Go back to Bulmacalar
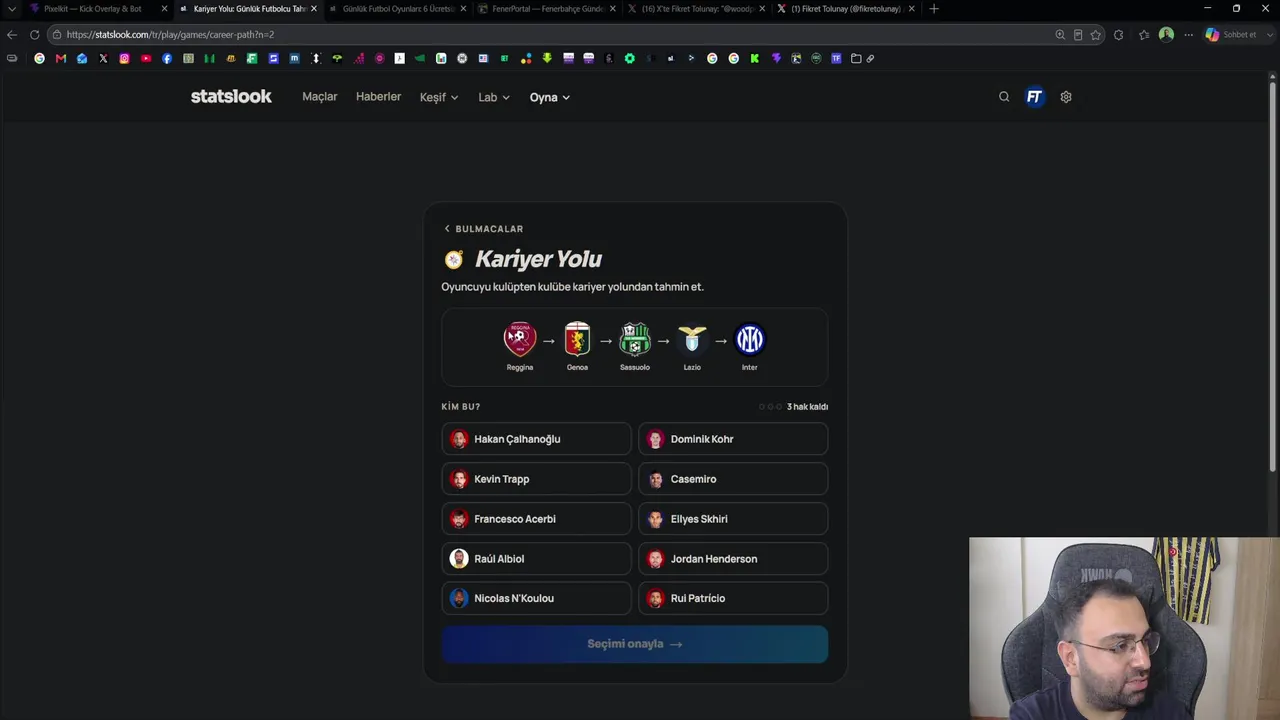The height and width of the screenshot is (720, 1280). tap(484, 229)
